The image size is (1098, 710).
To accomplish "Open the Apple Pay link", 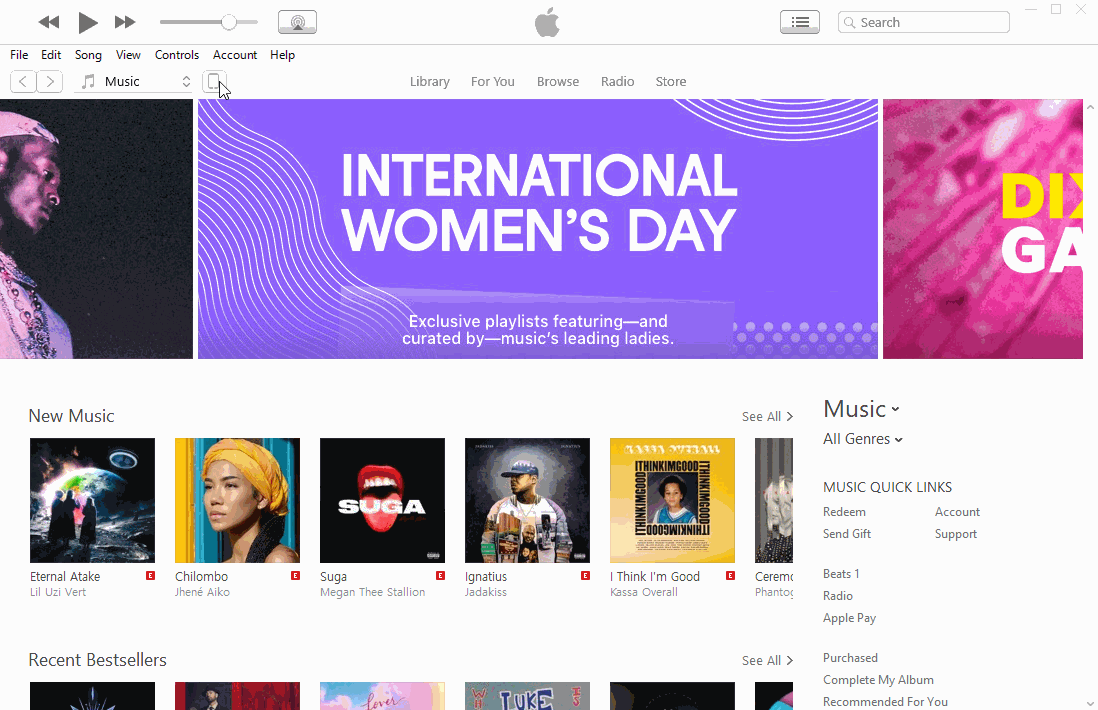I will [849, 618].
